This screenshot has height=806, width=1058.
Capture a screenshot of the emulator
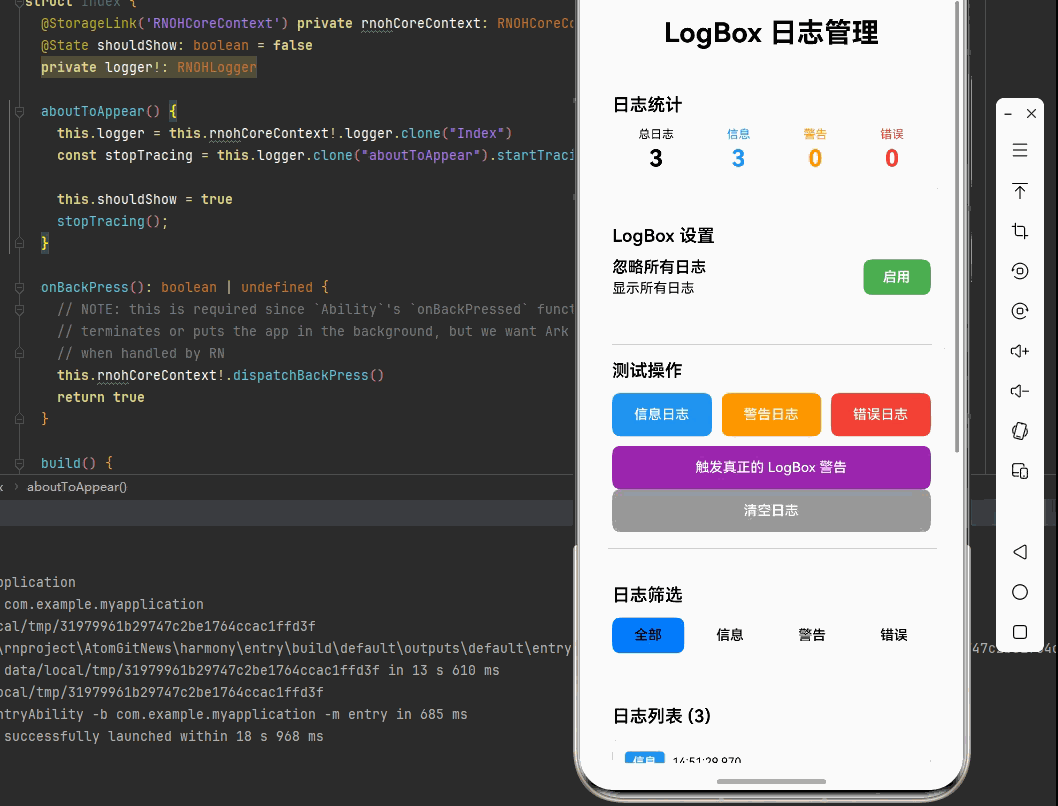(1020, 231)
